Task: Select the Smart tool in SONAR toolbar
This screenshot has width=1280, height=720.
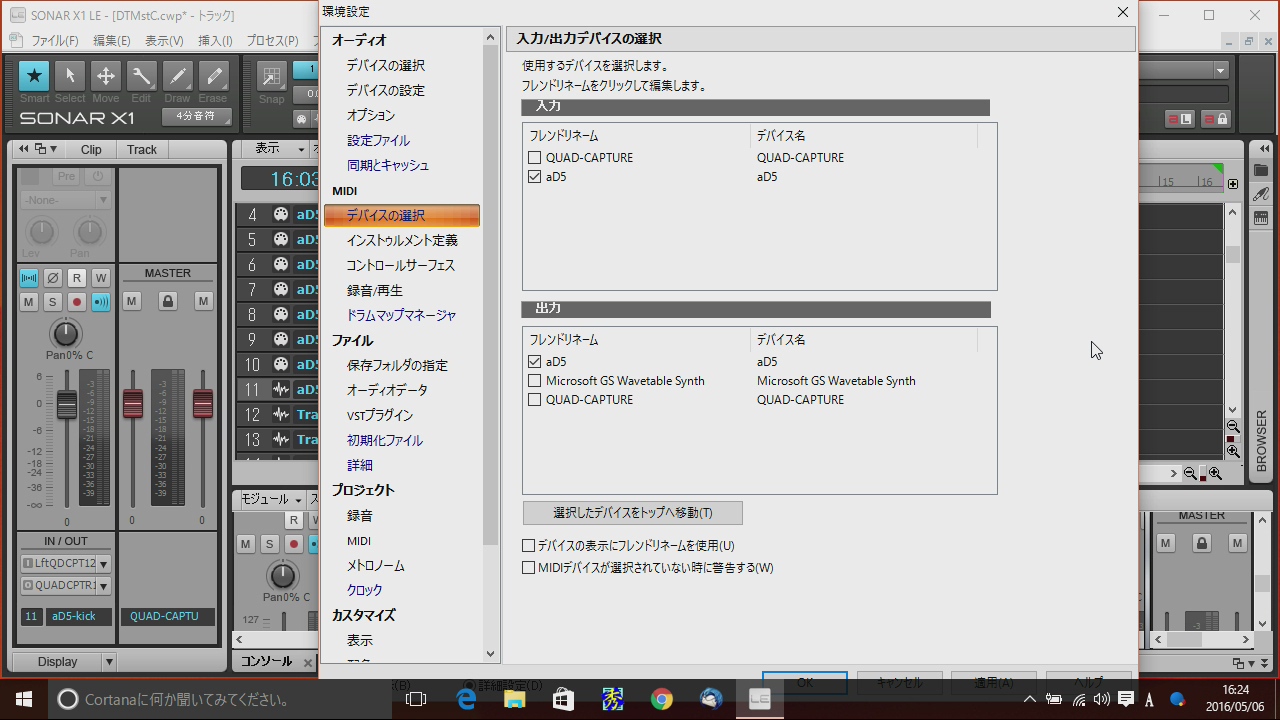Action: pos(34,76)
